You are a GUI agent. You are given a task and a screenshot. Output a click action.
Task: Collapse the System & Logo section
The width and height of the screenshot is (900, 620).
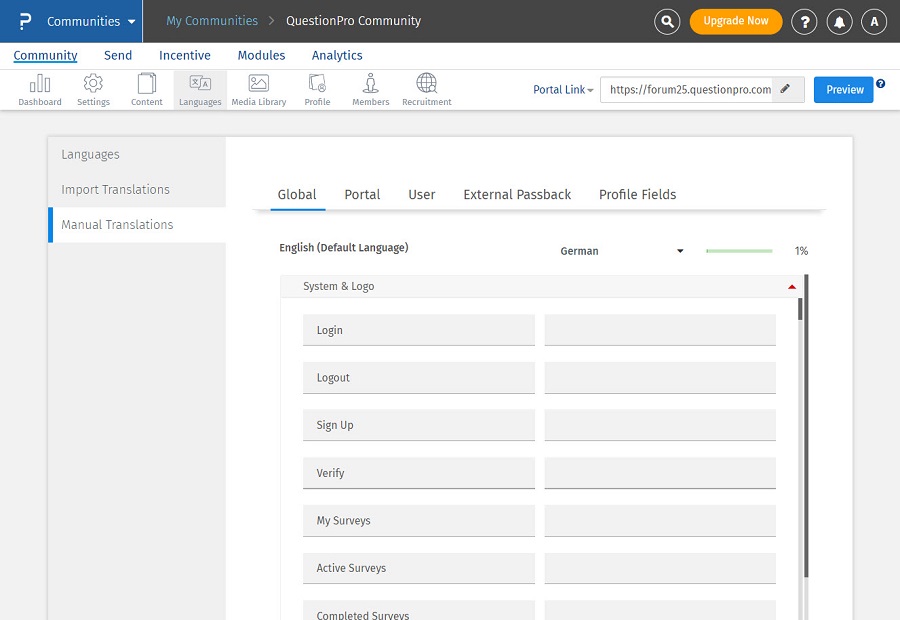(792, 286)
